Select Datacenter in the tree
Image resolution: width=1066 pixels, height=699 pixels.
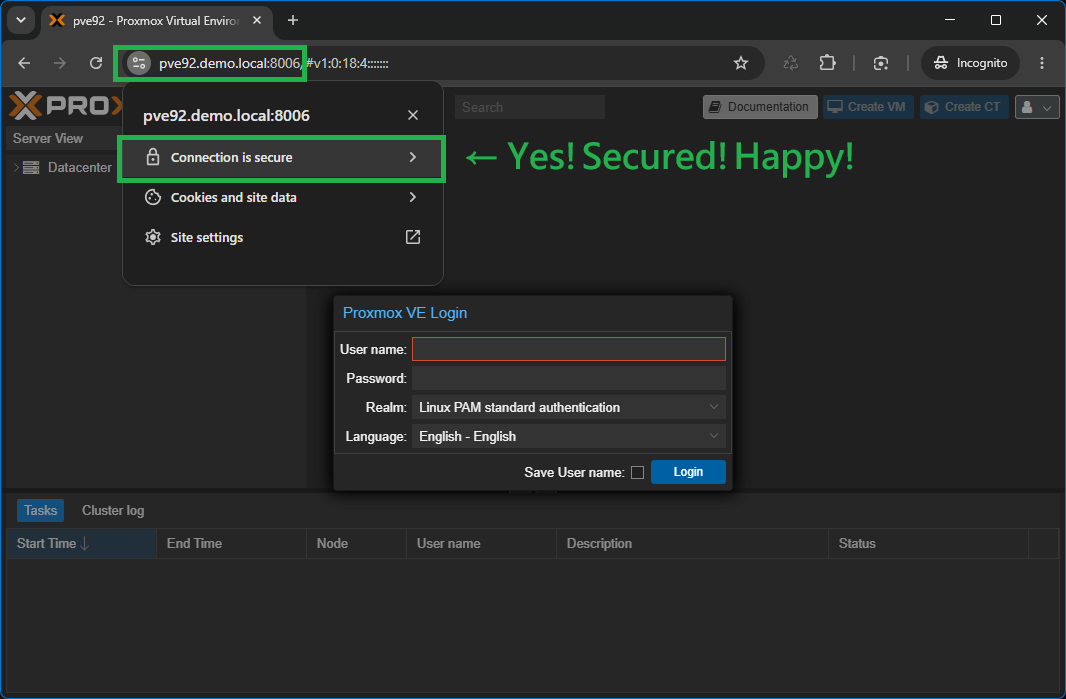(80, 167)
